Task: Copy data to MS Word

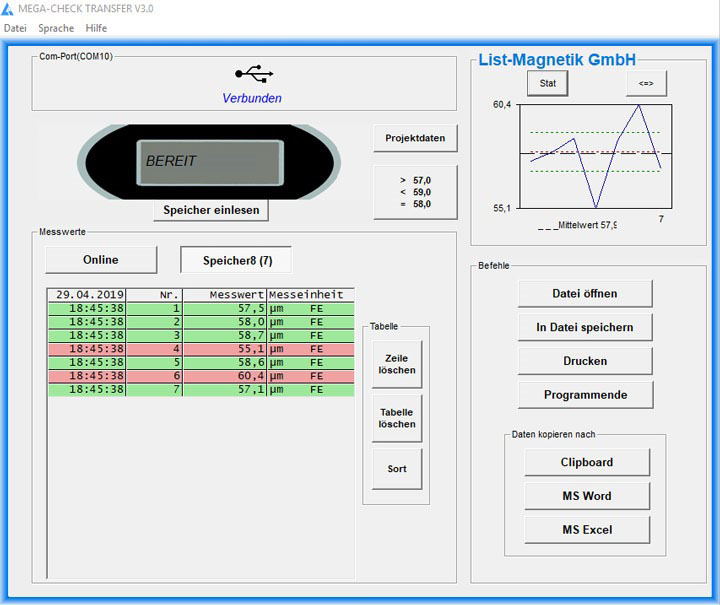Action: pyautogui.click(x=587, y=496)
